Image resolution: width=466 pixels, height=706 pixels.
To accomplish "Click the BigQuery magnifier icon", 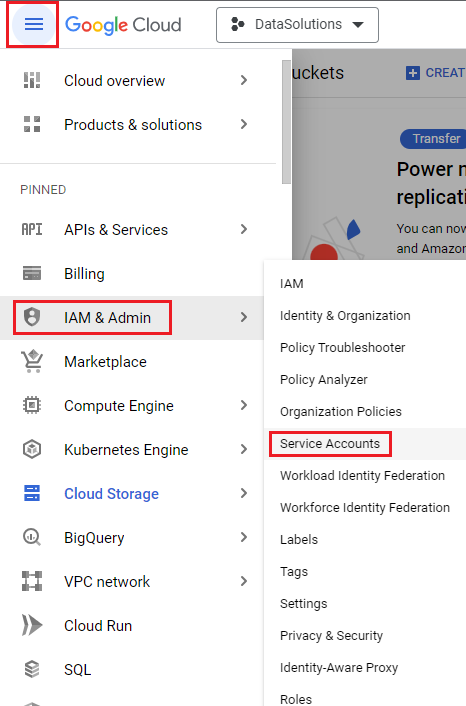I will tap(32, 537).
